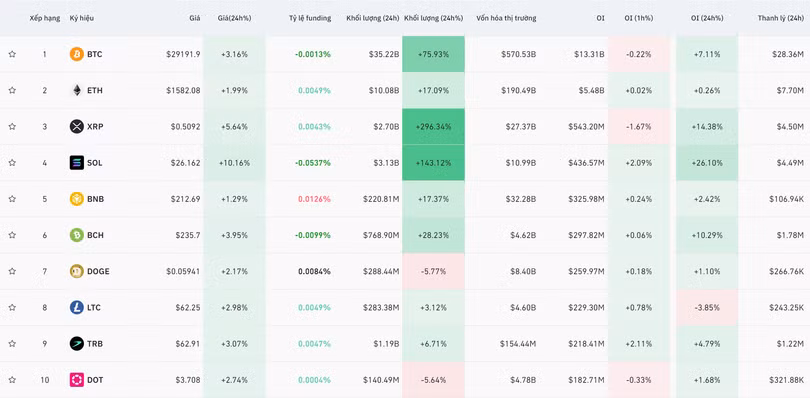Click the Litecoin LTC icon
Viewport: 810px width, 398px height.
click(x=76, y=308)
